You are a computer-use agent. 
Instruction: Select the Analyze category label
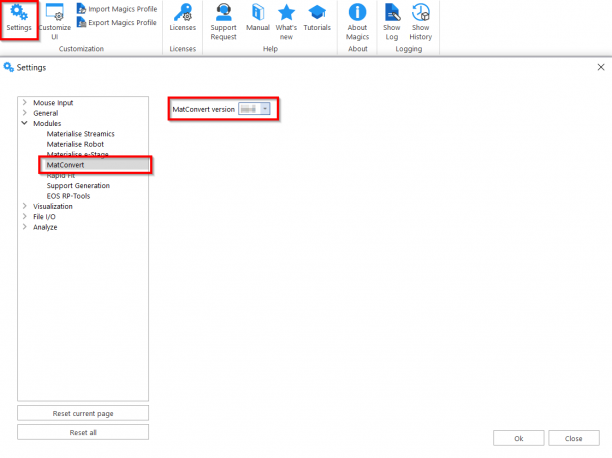point(45,227)
